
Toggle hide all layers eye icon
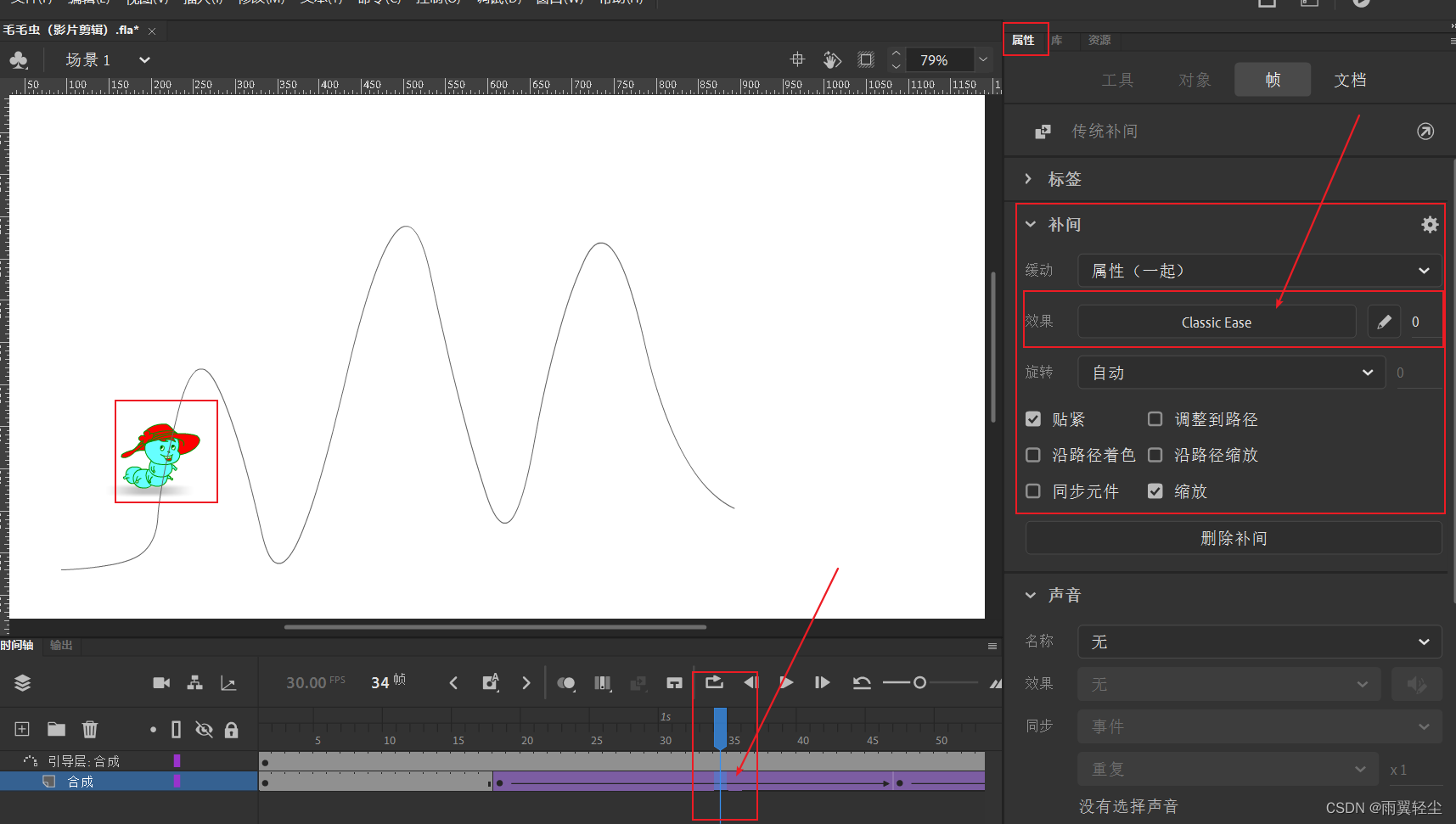point(204,729)
